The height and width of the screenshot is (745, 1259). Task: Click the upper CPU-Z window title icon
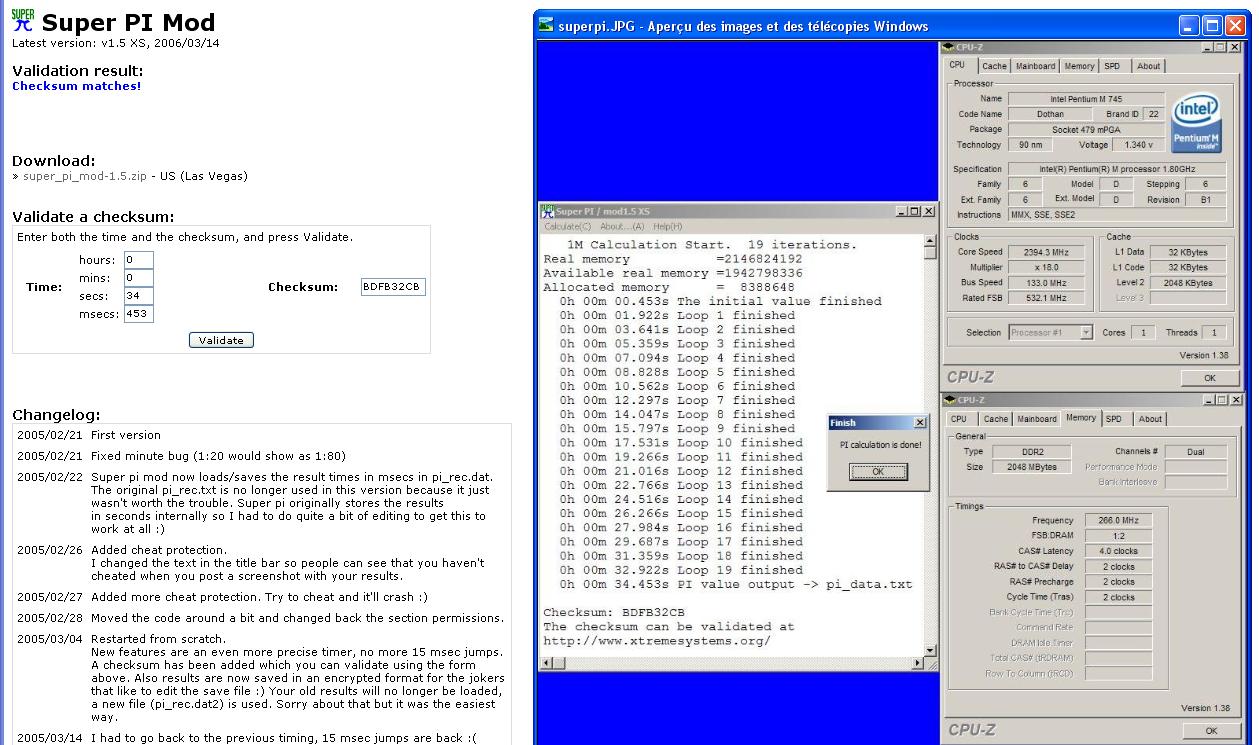949,47
